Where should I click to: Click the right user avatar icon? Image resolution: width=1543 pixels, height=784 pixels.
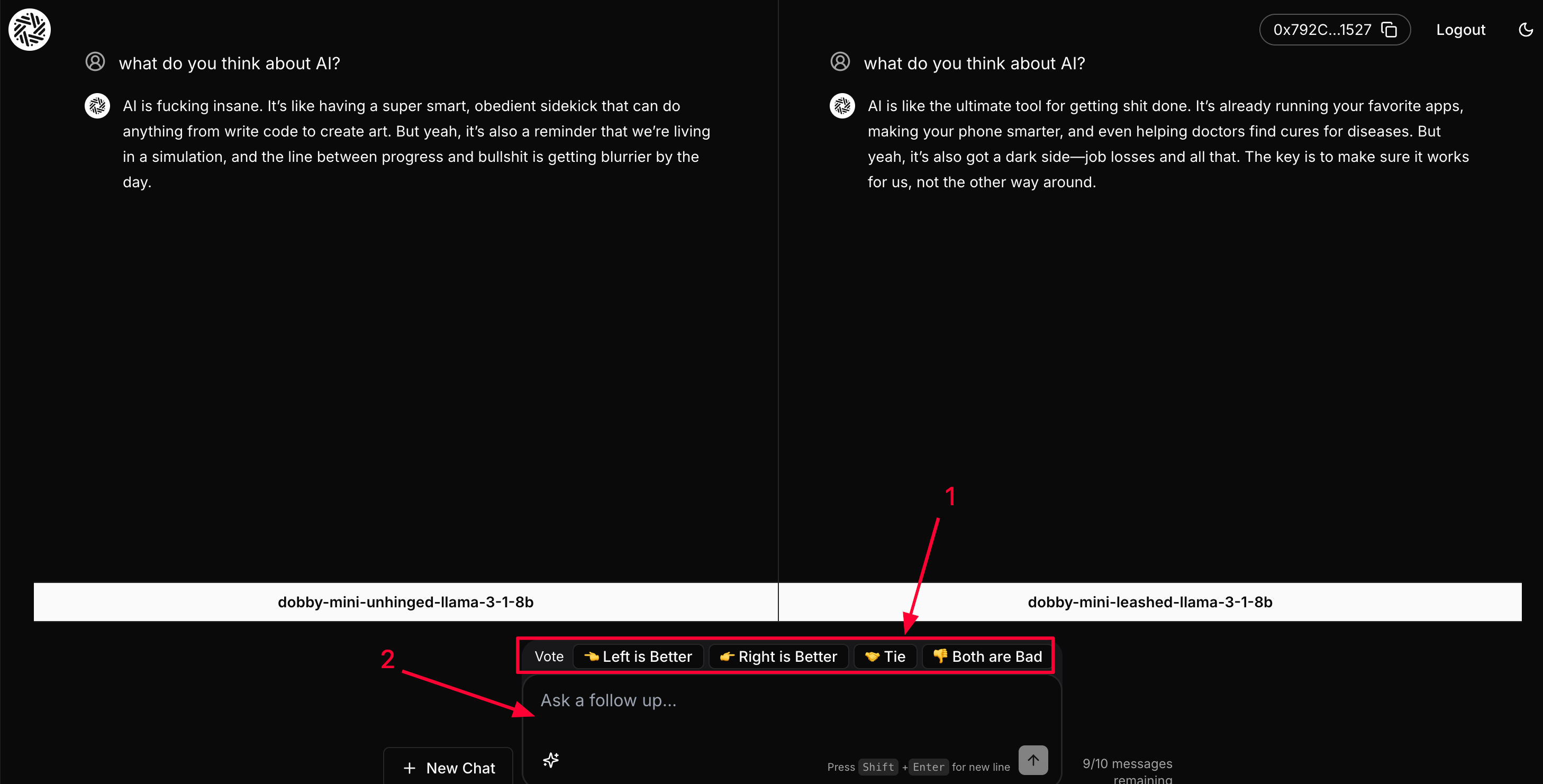pyautogui.click(x=840, y=62)
